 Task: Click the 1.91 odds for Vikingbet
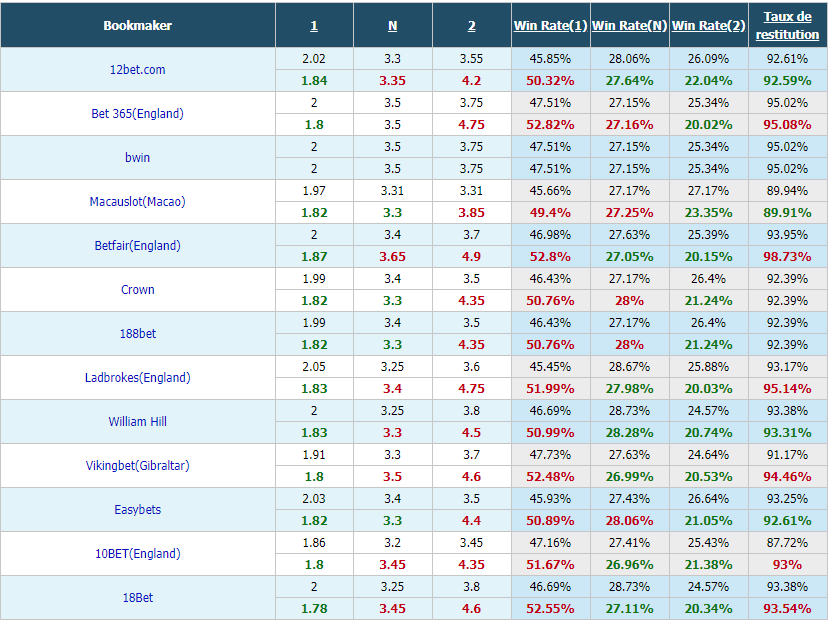coord(314,455)
